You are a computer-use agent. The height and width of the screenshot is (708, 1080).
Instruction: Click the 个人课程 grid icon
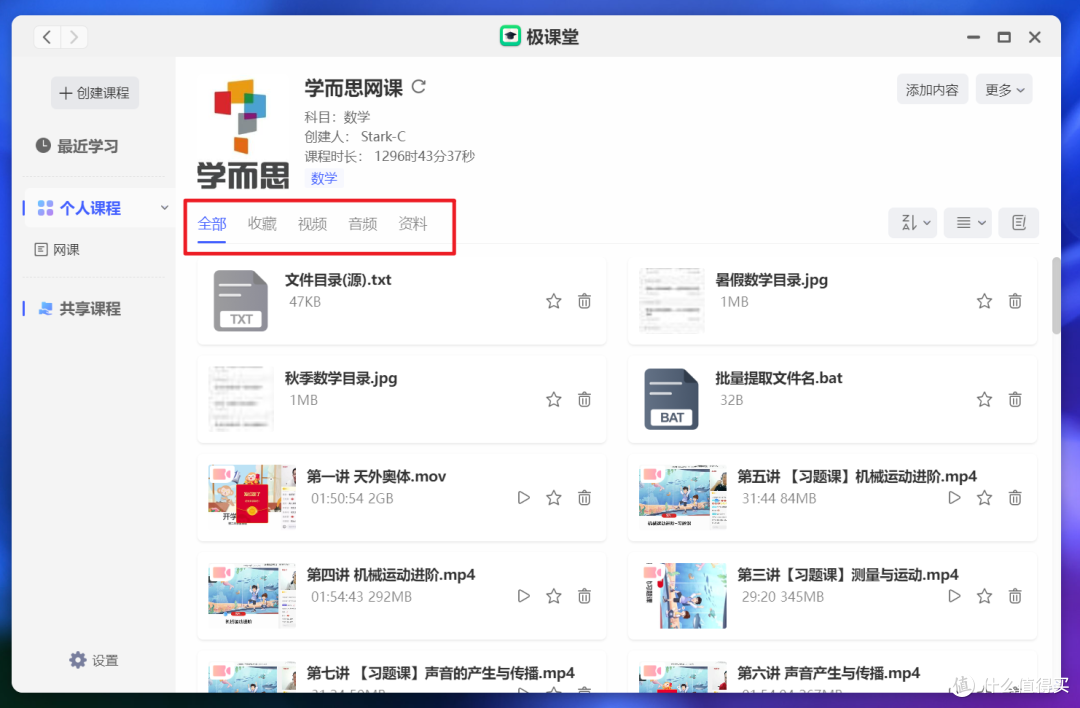(x=45, y=207)
